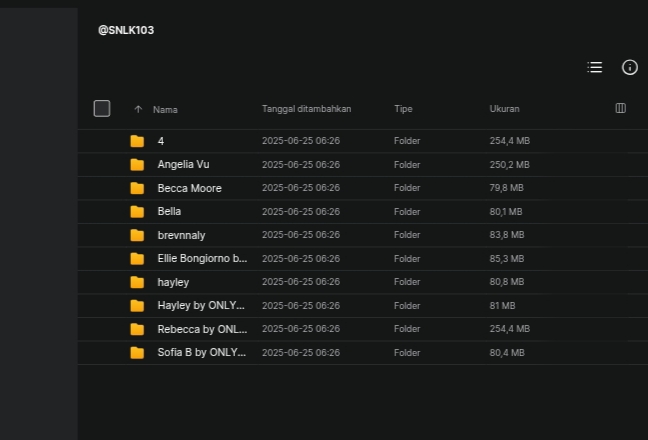The height and width of the screenshot is (440, 648).
Task: Open the Bella folder
Action: point(169,211)
